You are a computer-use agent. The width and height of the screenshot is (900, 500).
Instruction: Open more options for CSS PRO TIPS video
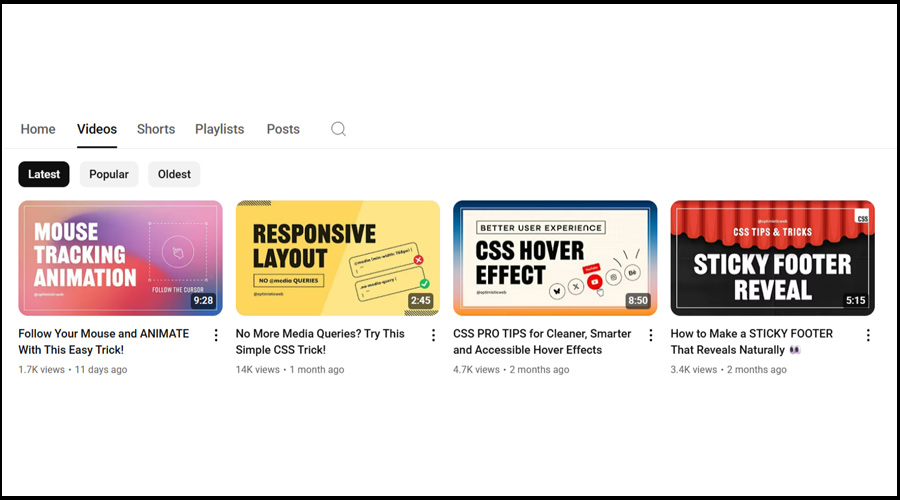(x=651, y=335)
